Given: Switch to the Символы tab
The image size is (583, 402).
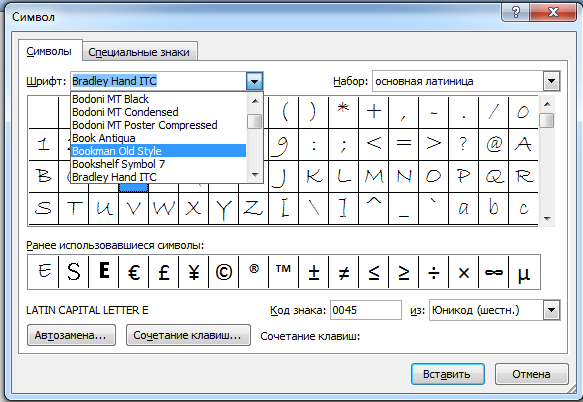Looking at the screenshot, I should pyautogui.click(x=49, y=51).
